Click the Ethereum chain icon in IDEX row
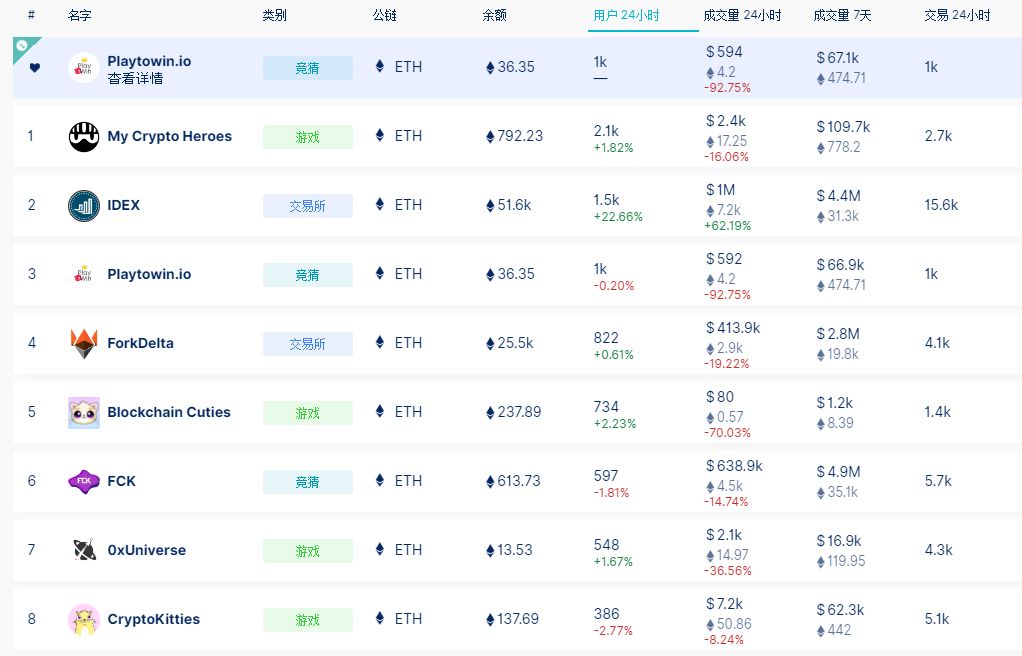Viewport: 1022px width, 656px height. pyautogui.click(x=380, y=204)
